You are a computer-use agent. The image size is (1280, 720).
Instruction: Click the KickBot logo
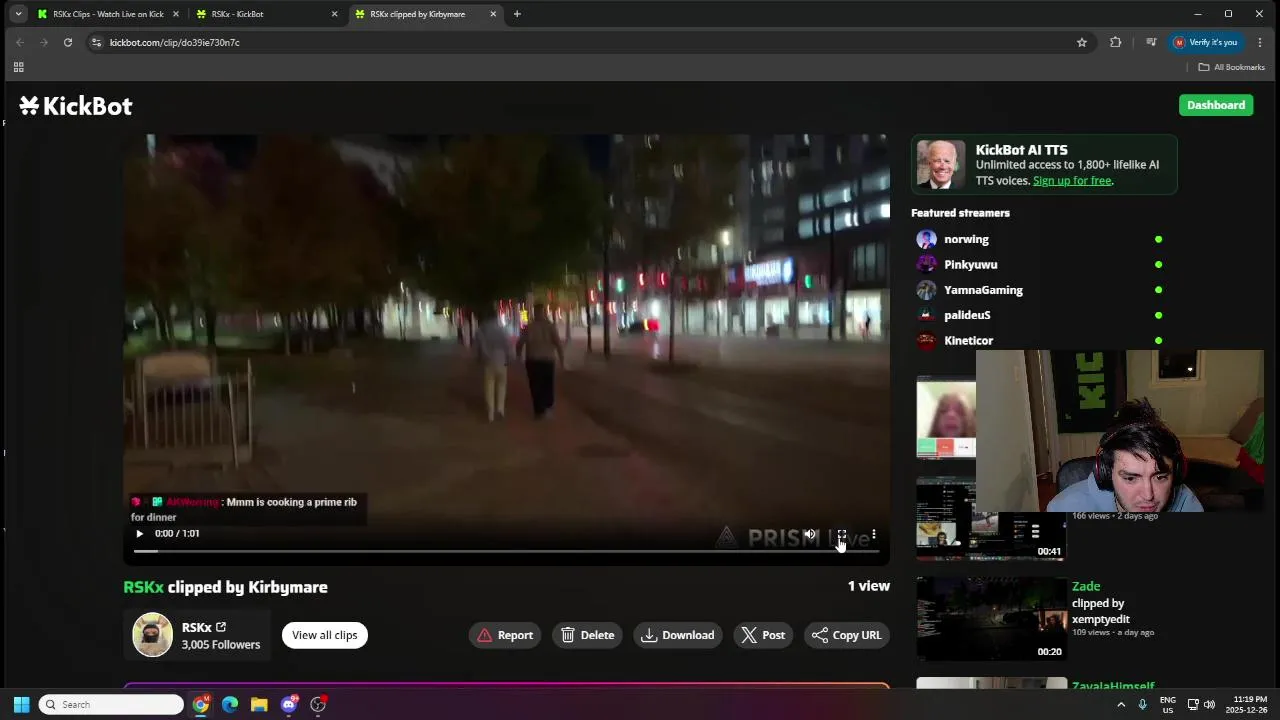[76, 106]
